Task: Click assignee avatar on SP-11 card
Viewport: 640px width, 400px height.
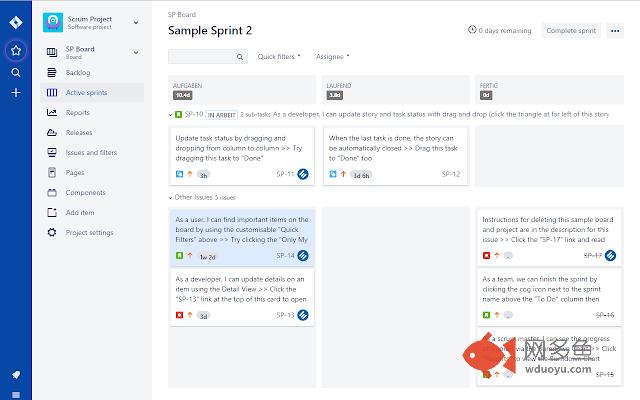Action: 304,174
